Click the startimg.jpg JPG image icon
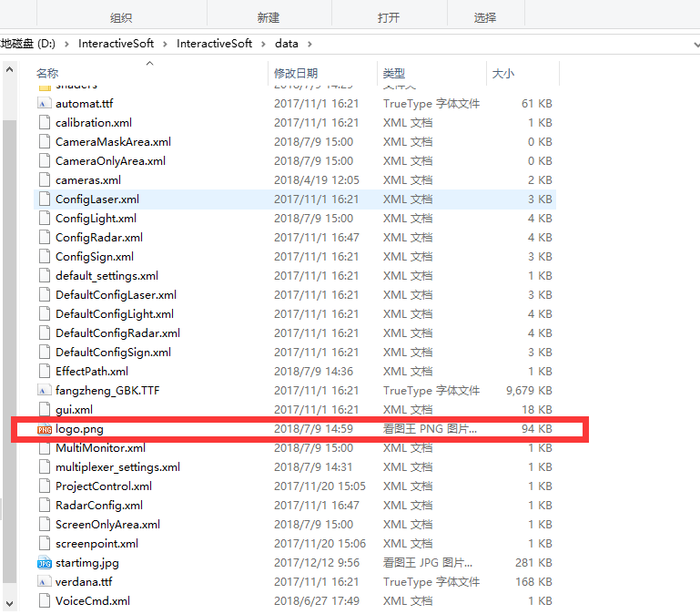The image size is (700, 614). [44, 563]
